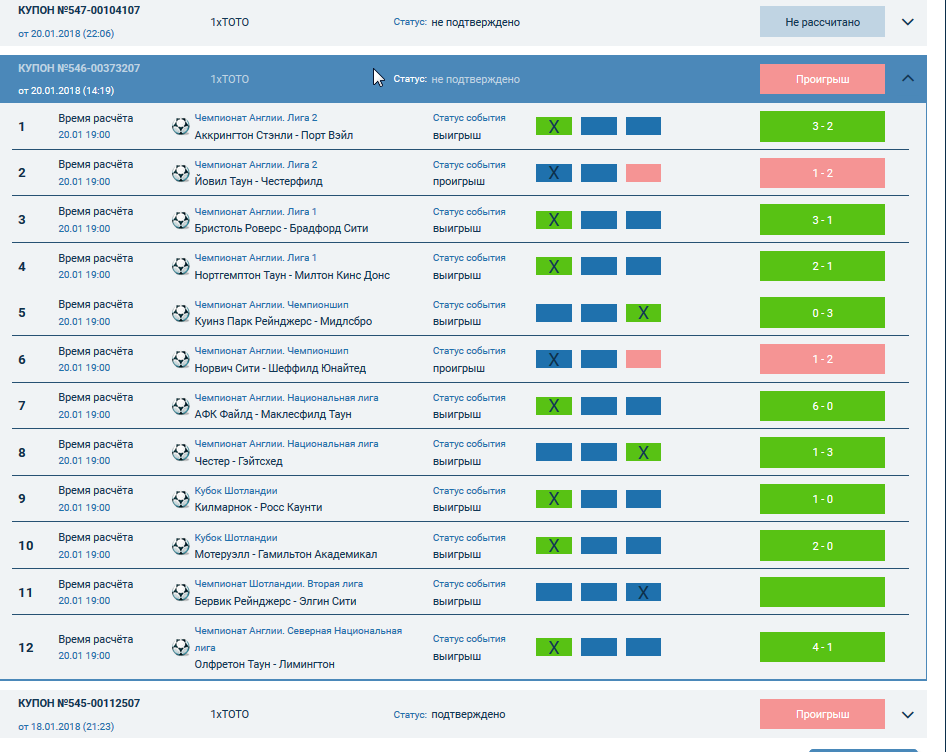Click score 1 - 3 for Честер - Гэйтсхед
The image size is (946, 752).
(x=822, y=452)
